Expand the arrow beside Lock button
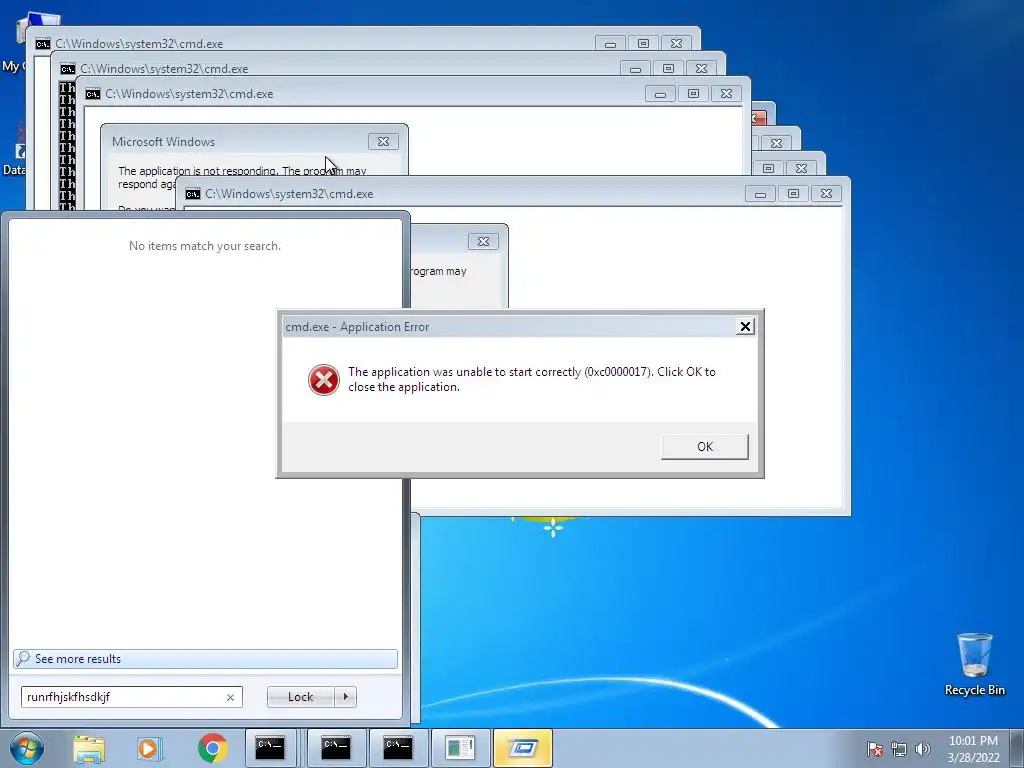This screenshot has height=768, width=1024. pos(345,697)
